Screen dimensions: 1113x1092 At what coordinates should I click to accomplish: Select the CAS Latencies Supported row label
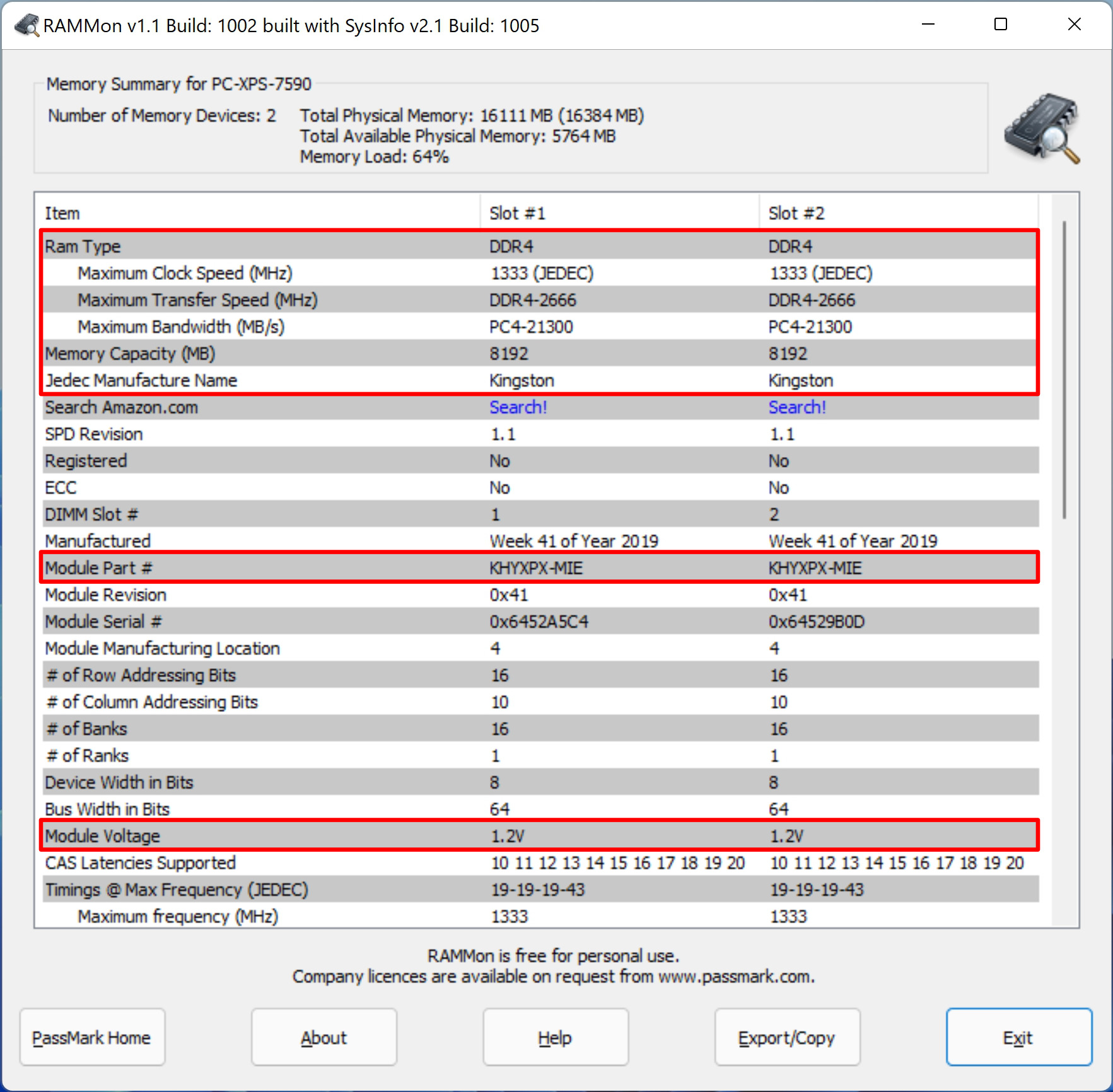[x=141, y=863]
